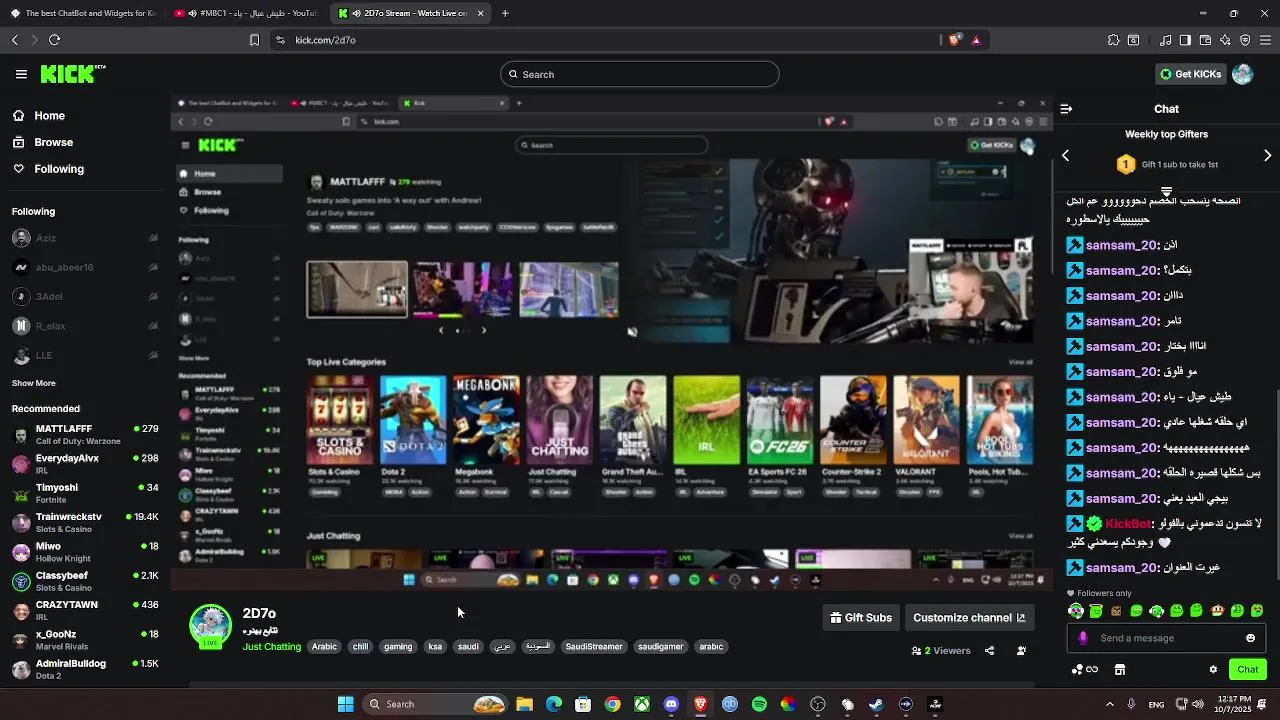The height and width of the screenshot is (720, 1280).
Task: Expand Show More under Following list
Action: point(34,383)
